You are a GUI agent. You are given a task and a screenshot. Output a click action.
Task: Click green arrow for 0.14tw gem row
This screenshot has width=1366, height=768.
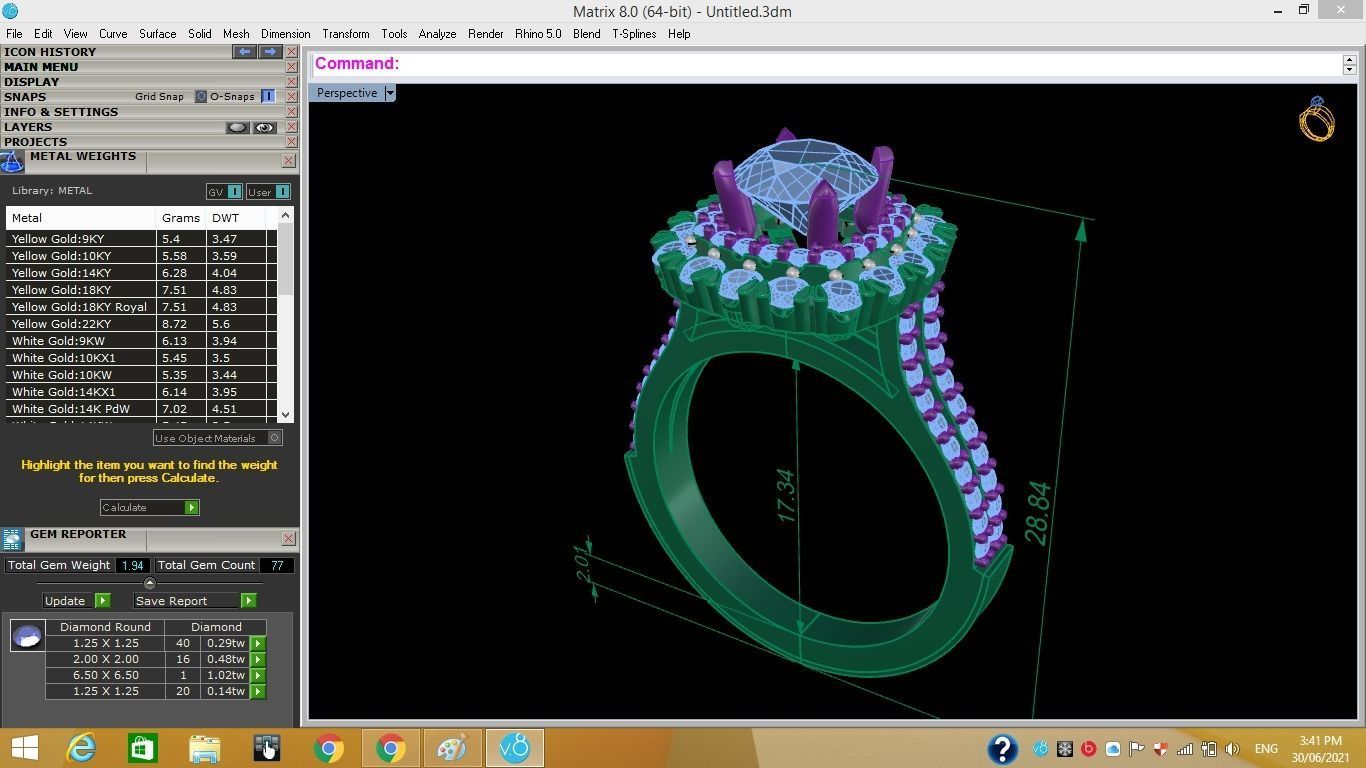(258, 691)
